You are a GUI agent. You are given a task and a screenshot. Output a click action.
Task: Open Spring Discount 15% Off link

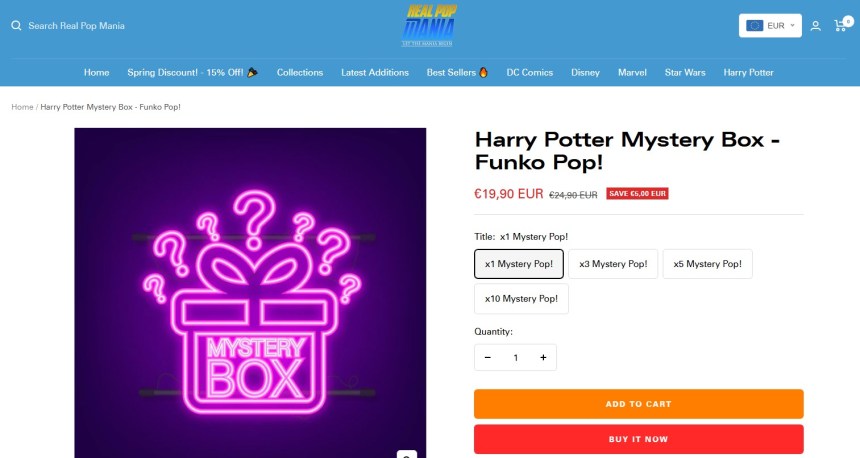[192, 72]
